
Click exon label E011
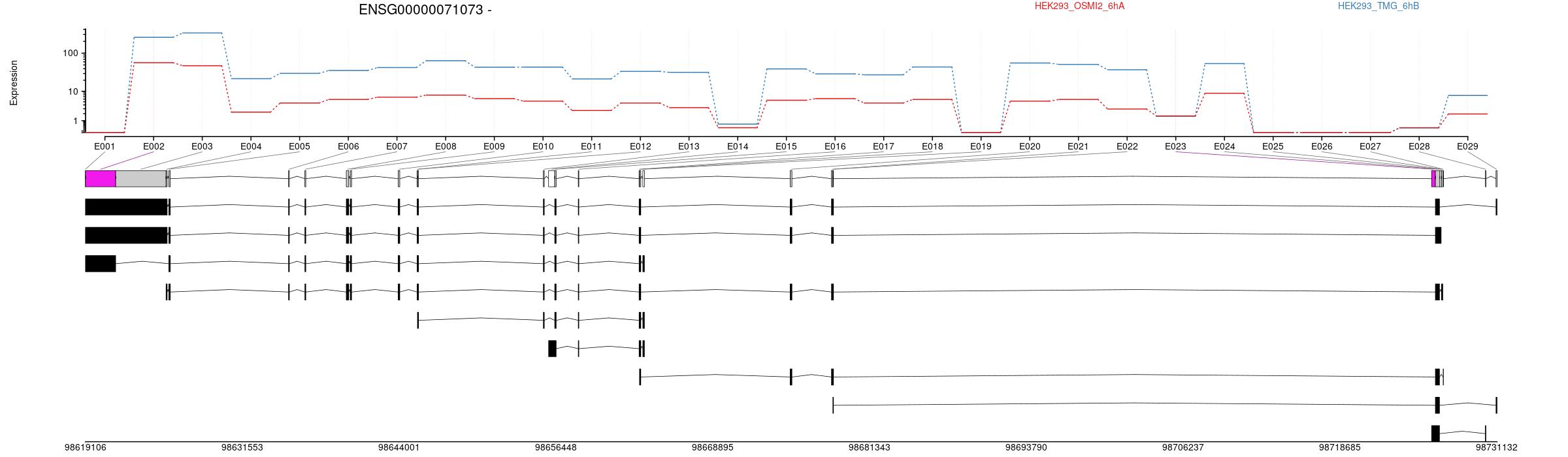[x=591, y=146]
